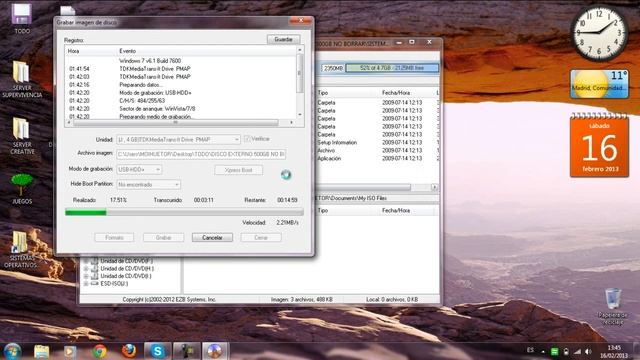Click the Madrid weather gadget
Image resolution: width=640 pixels, height=360 pixels.
click(599, 84)
